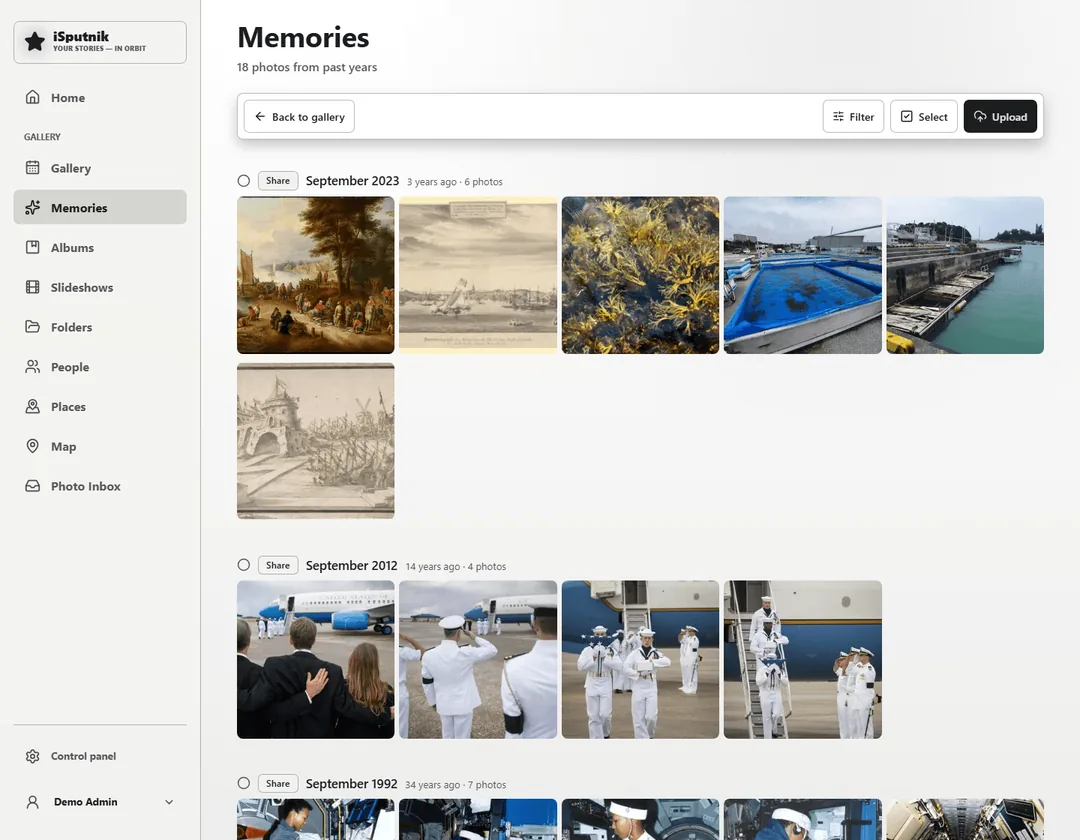Click the Demo Admin name
Screen dimensions: 1080x840
pyautogui.click(x=85, y=801)
